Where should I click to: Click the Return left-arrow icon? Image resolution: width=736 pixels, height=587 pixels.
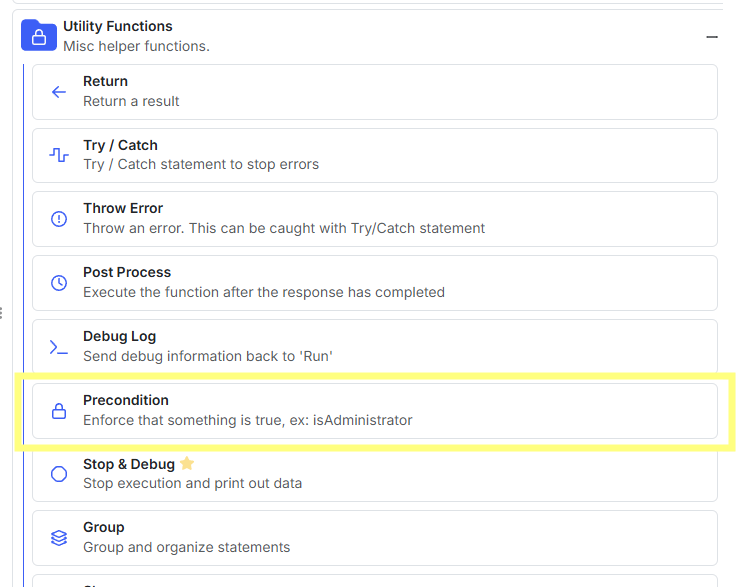coord(59,92)
